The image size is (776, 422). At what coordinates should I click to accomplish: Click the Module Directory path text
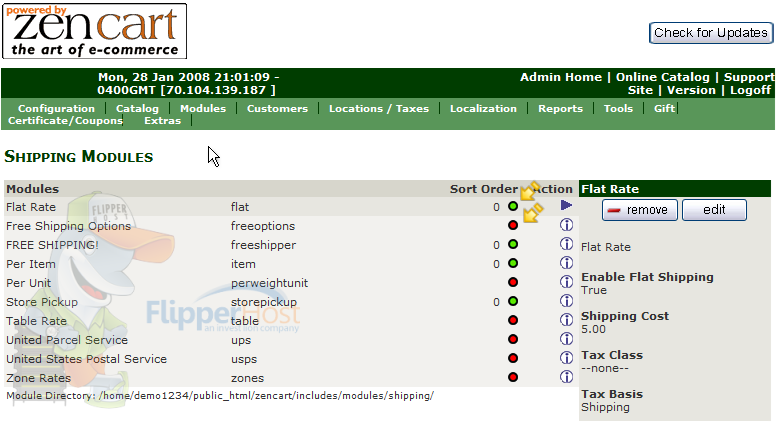click(220, 396)
